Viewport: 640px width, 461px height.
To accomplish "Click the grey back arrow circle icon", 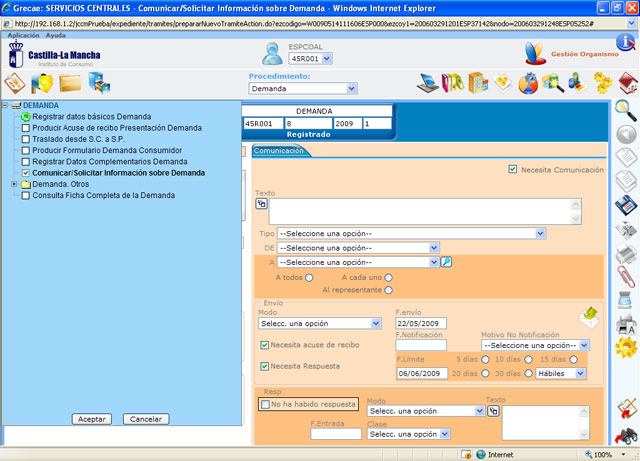I will [x=626, y=134].
